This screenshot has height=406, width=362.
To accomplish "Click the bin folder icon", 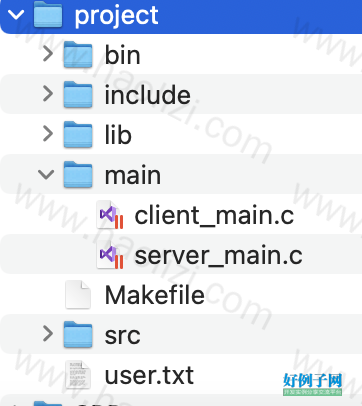I will (x=78, y=54).
